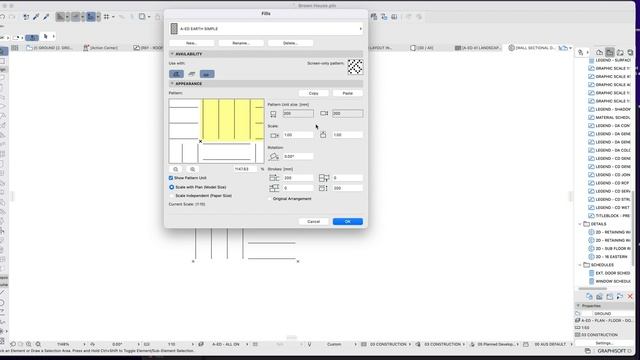Open the View Map navigator icon
The width and height of the screenshot is (640, 360).
[609, 52]
